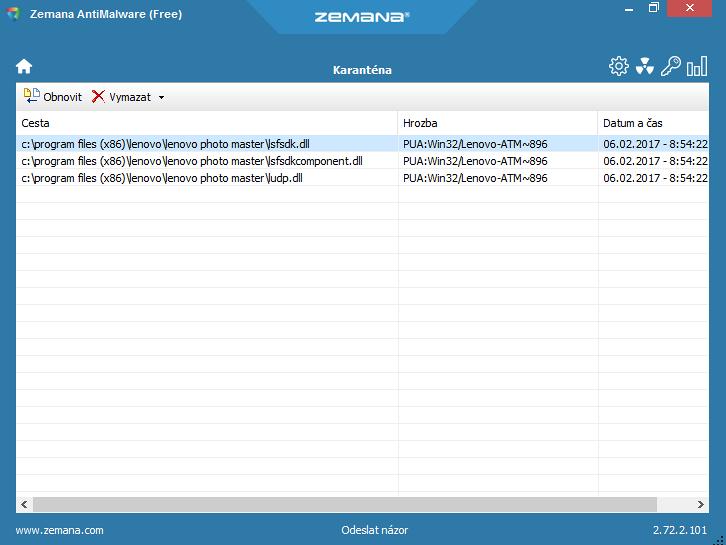
Task: Click the Obnovit restore icon
Action: 31,96
